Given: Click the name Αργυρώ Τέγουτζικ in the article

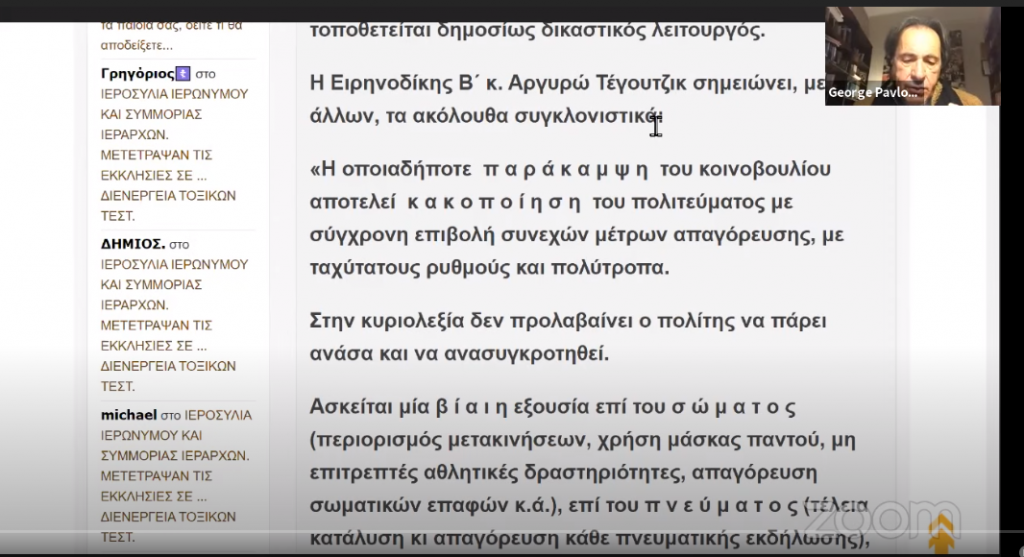Looking at the screenshot, I should tap(596, 84).
